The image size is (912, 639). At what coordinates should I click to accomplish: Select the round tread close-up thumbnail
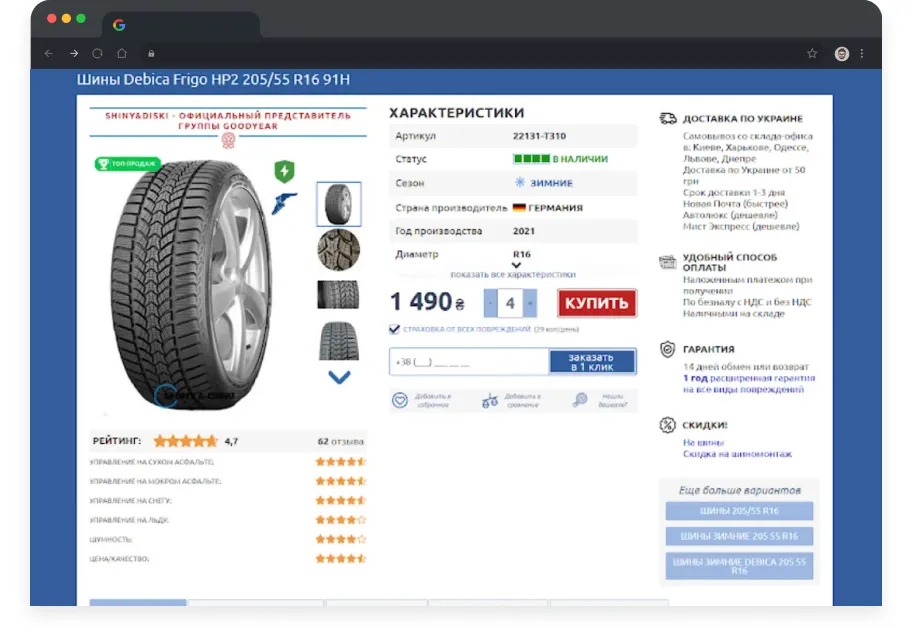[339, 250]
